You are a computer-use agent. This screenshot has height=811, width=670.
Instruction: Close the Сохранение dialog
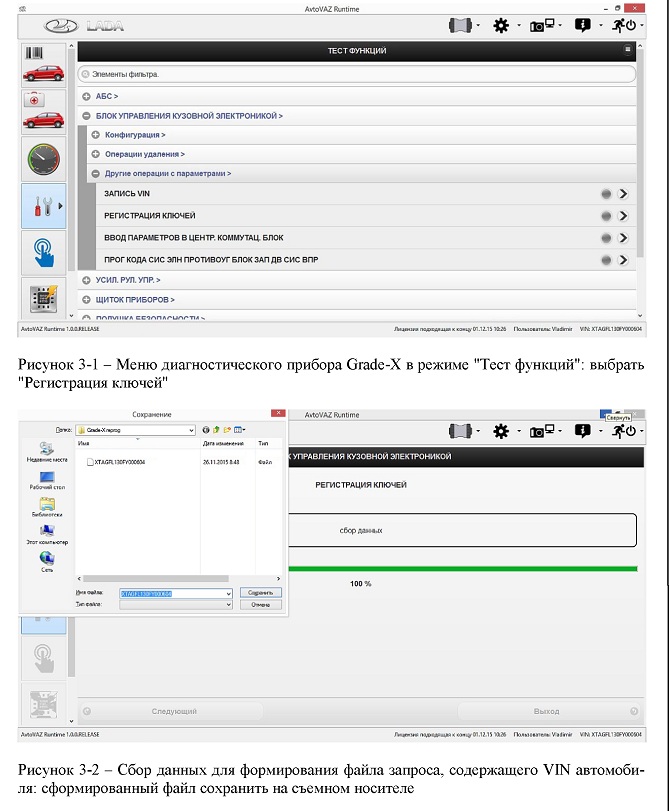coord(278,413)
